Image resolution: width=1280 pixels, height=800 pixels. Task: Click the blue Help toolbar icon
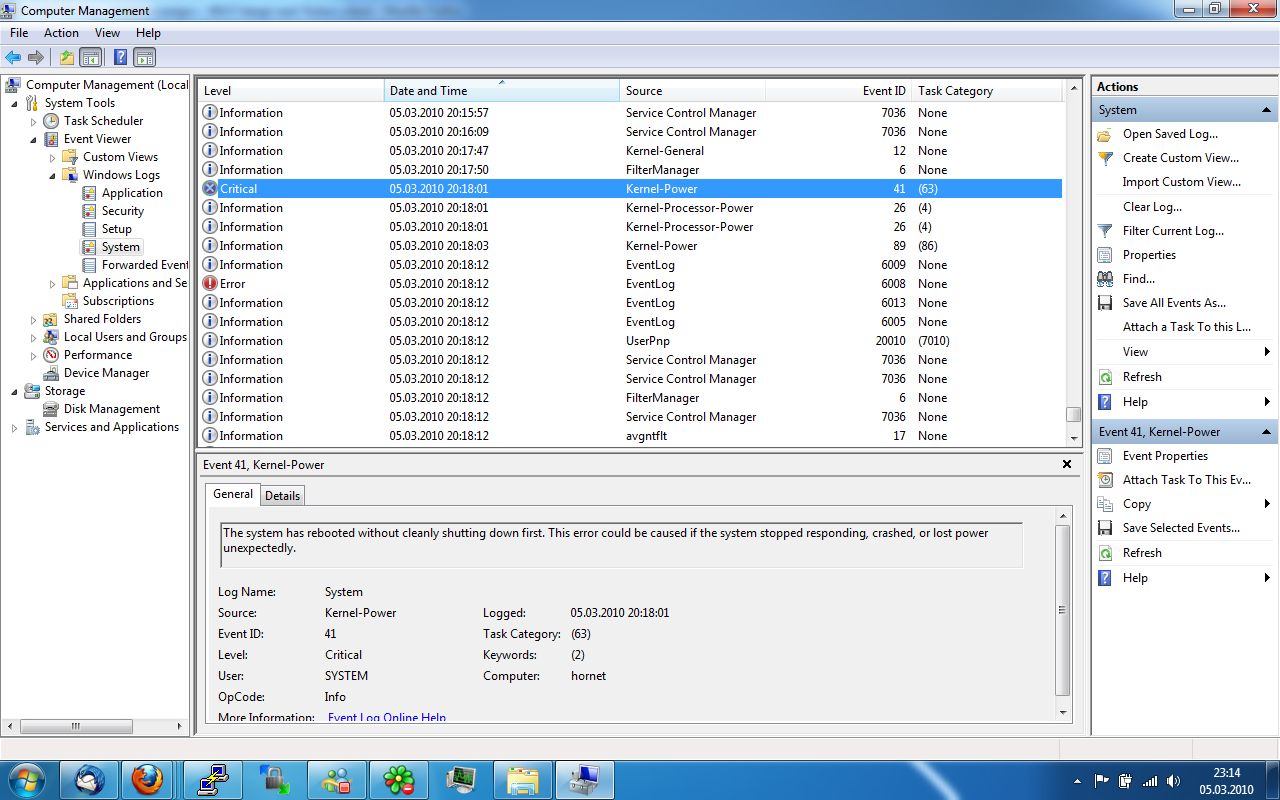coord(120,57)
